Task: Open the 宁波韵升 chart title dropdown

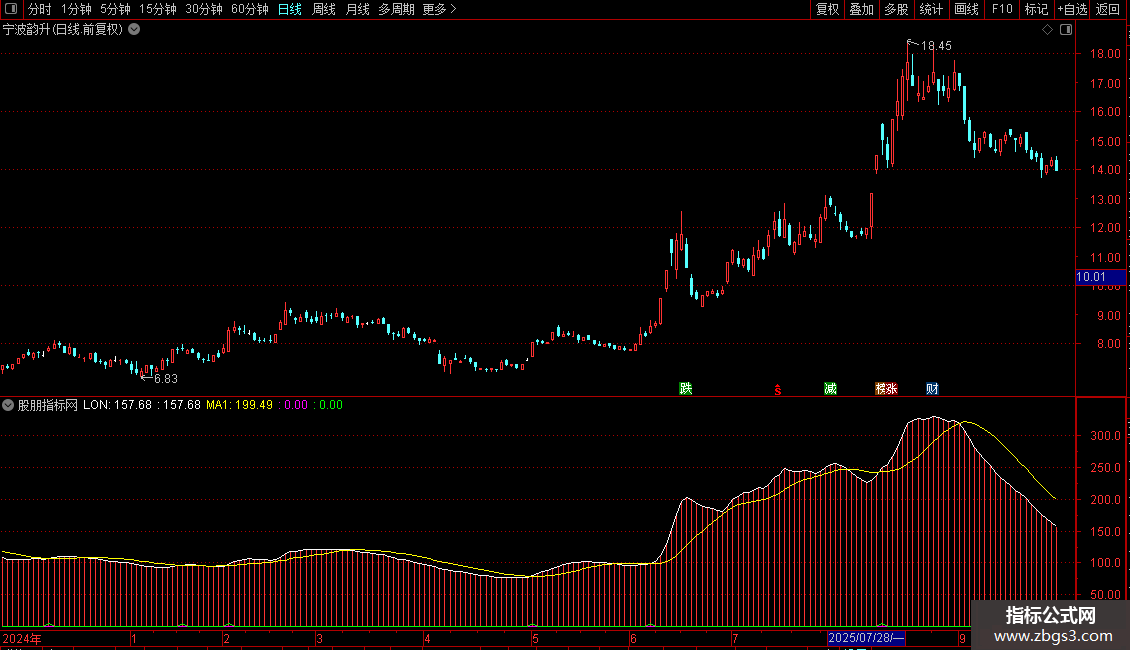Action: click(x=134, y=29)
